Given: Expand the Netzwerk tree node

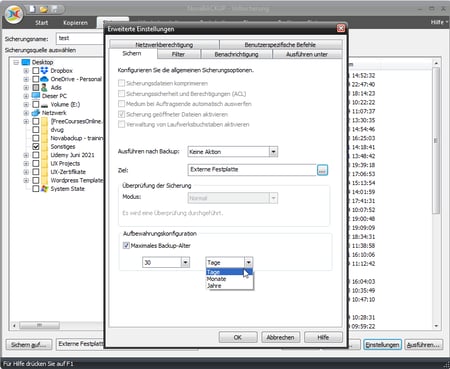Looking at the screenshot, I should tap(26, 113).
